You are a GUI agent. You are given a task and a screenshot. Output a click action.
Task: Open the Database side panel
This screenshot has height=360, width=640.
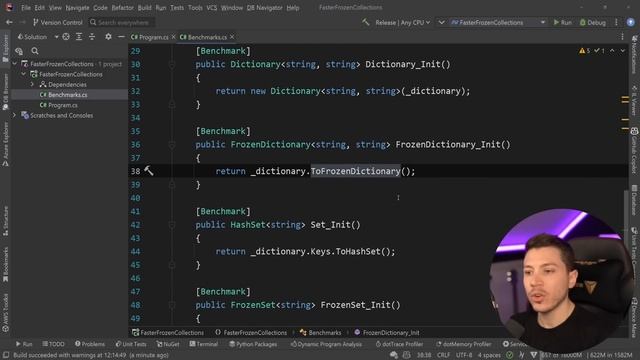[634, 201]
